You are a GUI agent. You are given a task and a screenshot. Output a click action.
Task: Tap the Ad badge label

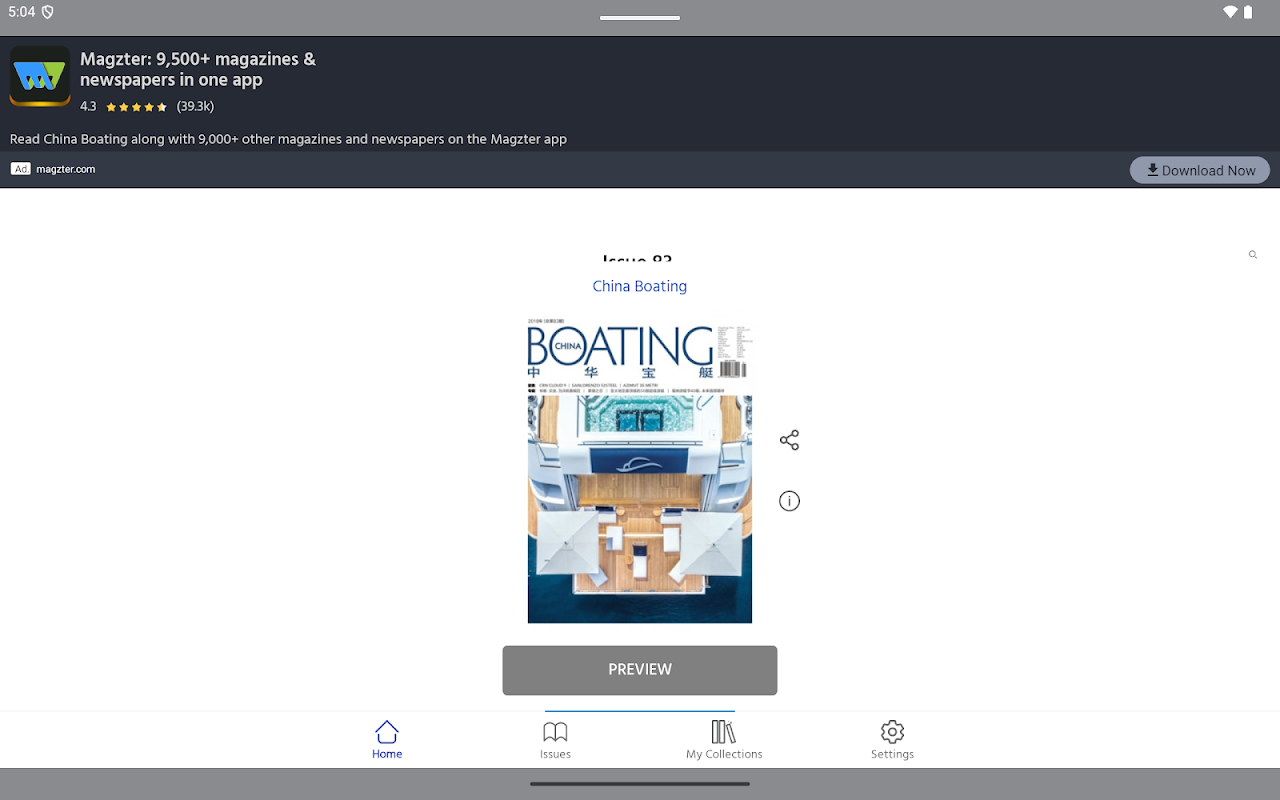coord(21,169)
